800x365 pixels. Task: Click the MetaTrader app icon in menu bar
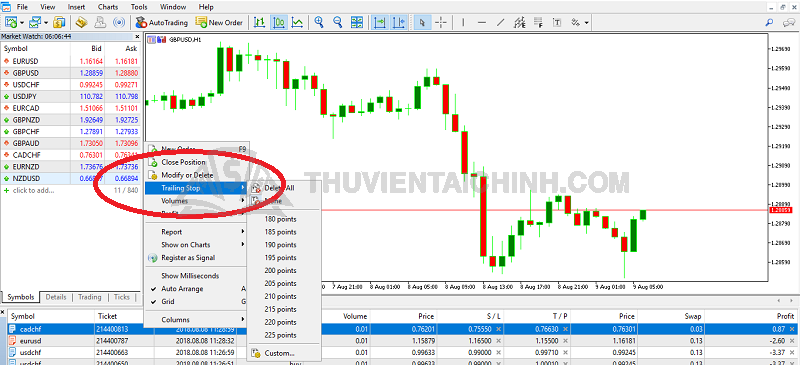pyautogui.click(x=5, y=6)
